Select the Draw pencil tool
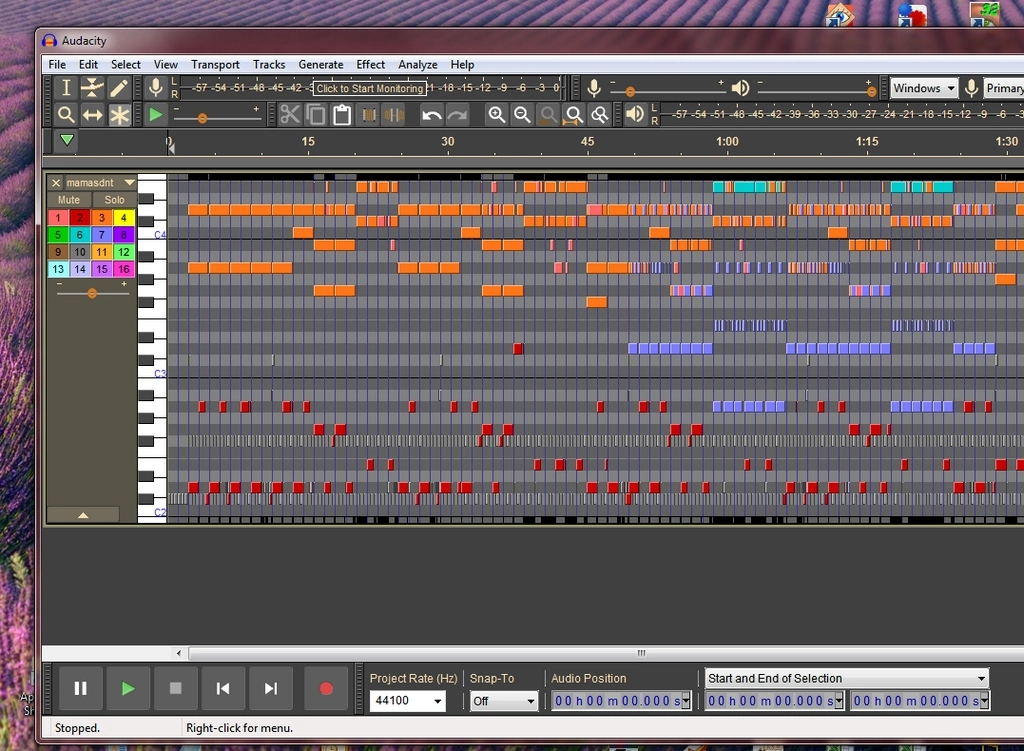 click(119, 88)
